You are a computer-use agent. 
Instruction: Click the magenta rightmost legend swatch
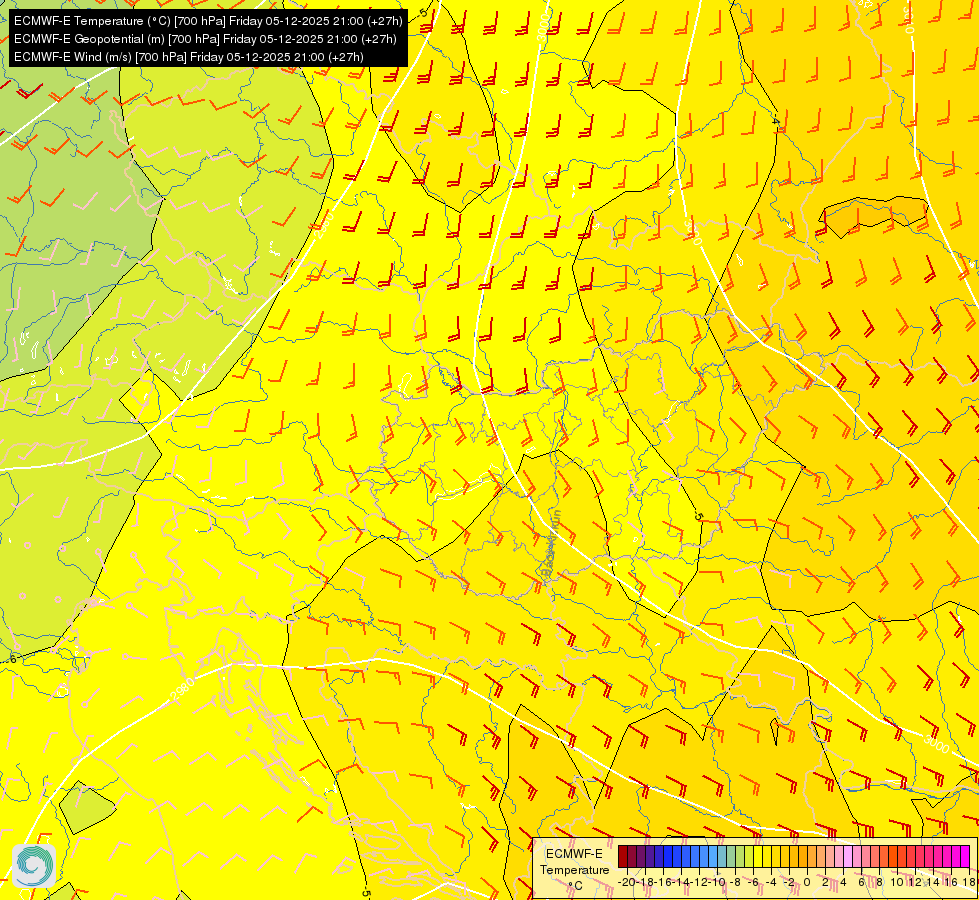pyautogui.click(x=965, y=856)
